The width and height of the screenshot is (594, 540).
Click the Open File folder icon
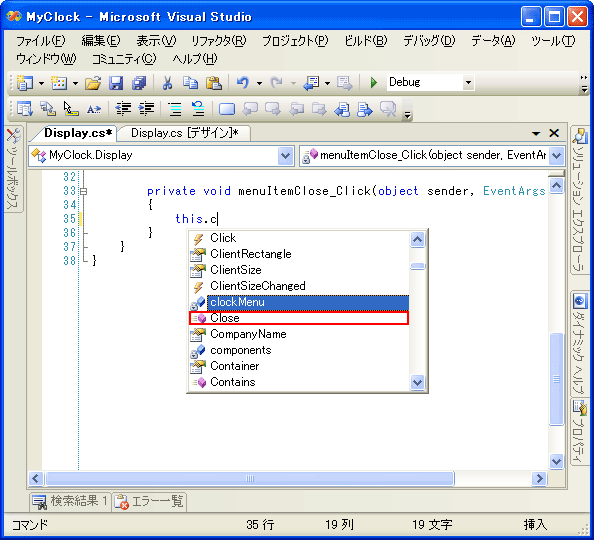coord(93,83)
